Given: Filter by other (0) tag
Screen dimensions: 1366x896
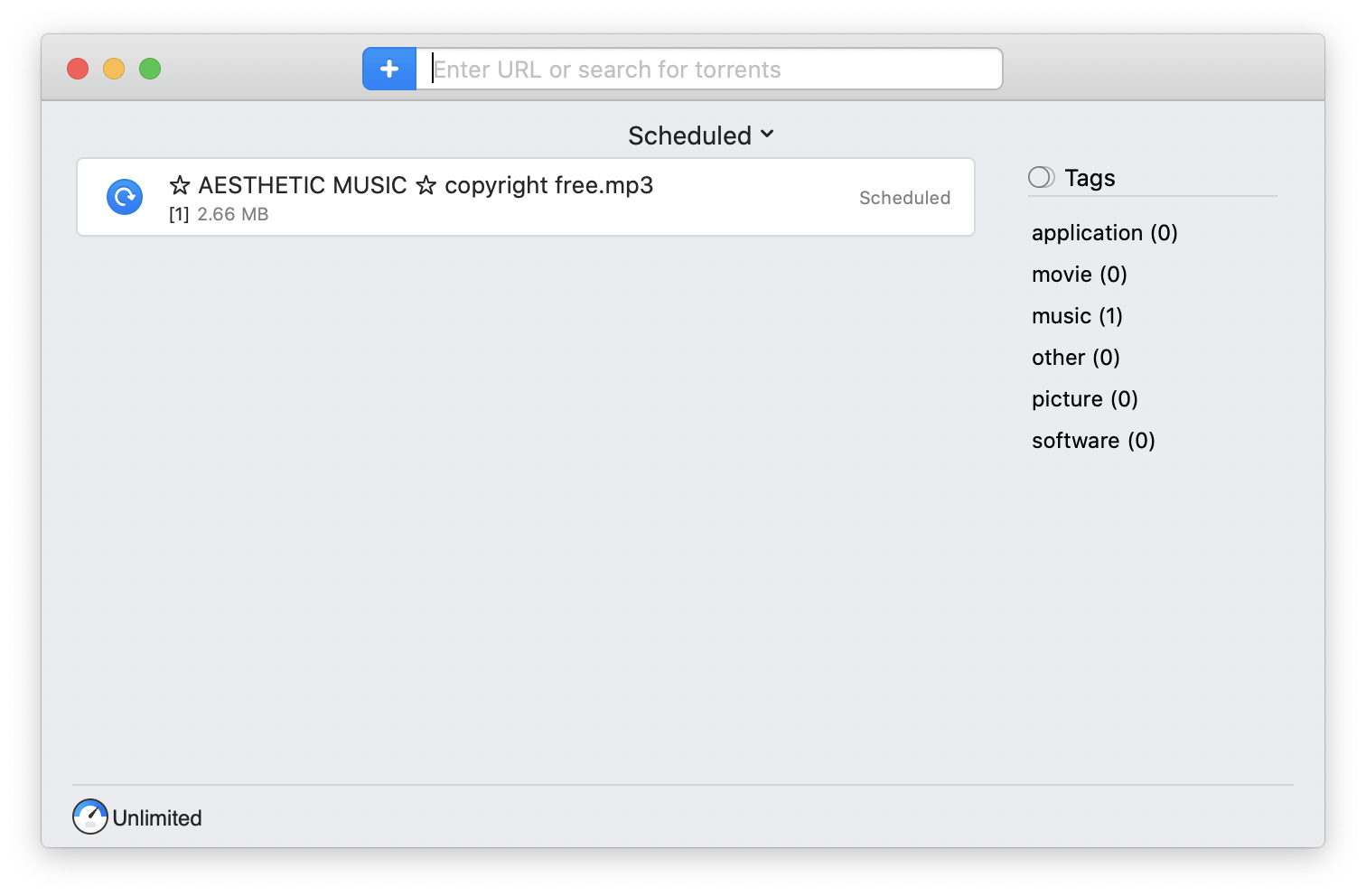Looking at the screenshot, I should pos(1076,358).
